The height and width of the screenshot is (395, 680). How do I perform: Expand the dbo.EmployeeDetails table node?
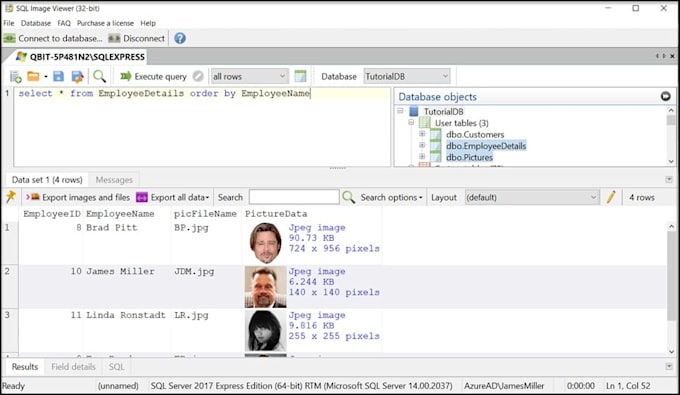(422, 145)
